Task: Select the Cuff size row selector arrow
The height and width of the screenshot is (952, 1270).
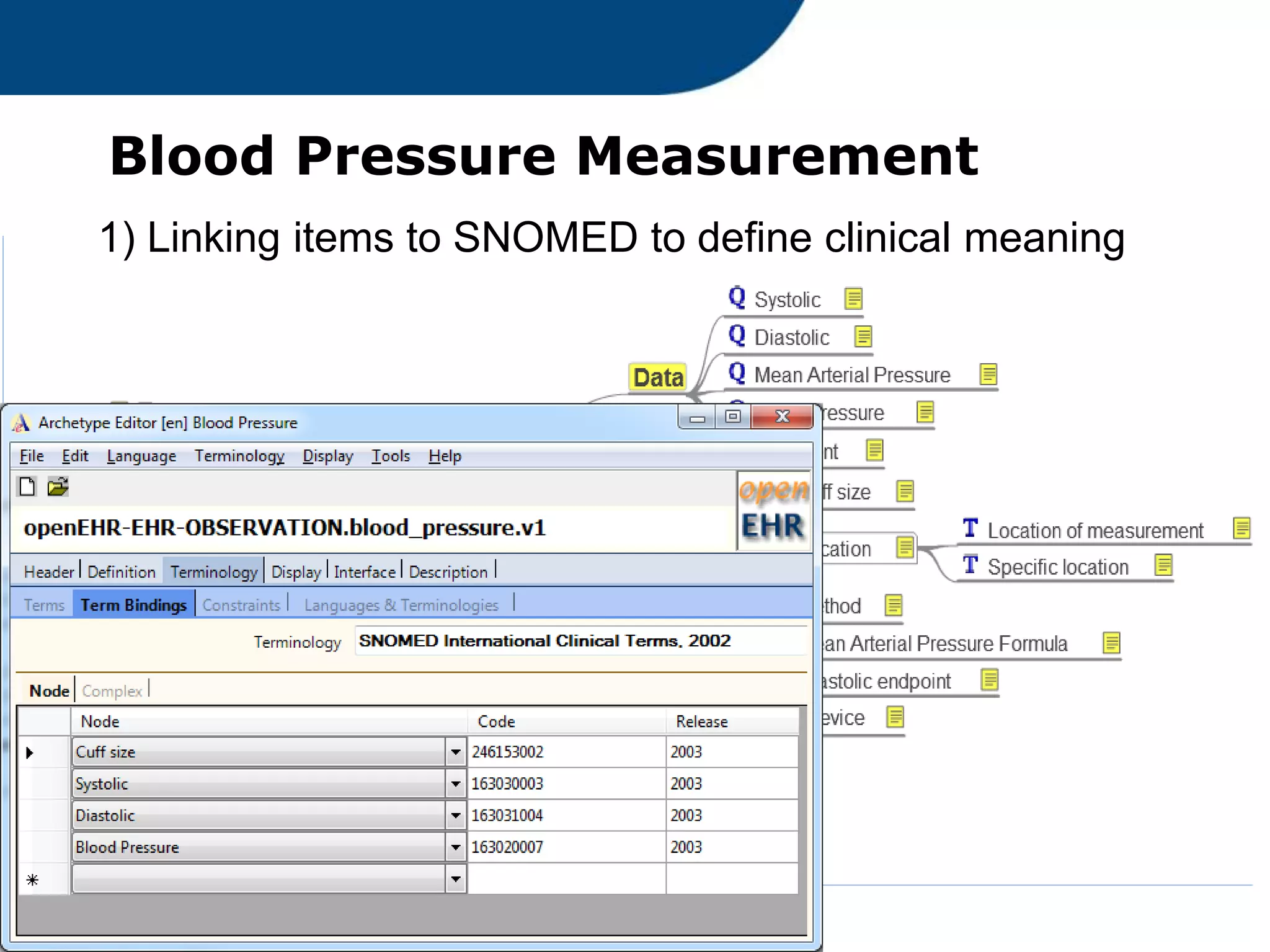Action: point(30,752)
